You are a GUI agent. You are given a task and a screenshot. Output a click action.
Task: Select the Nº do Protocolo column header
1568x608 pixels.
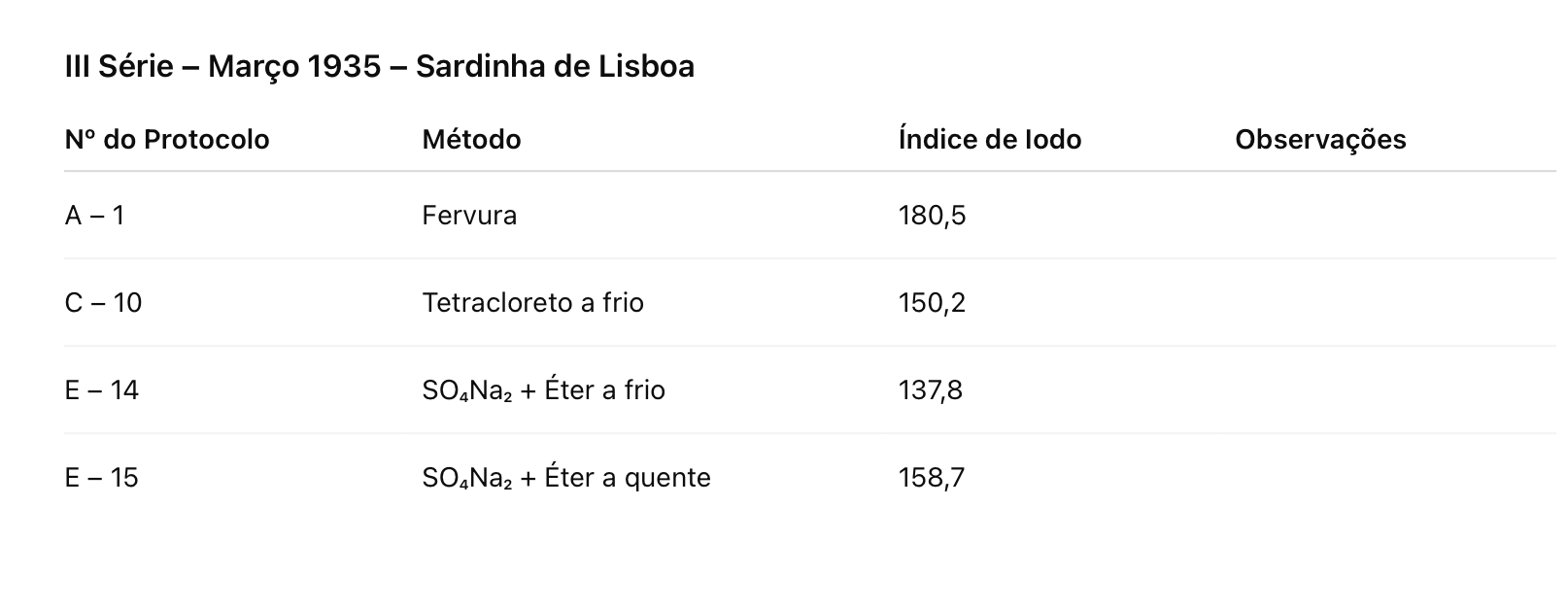click(167, 140)
